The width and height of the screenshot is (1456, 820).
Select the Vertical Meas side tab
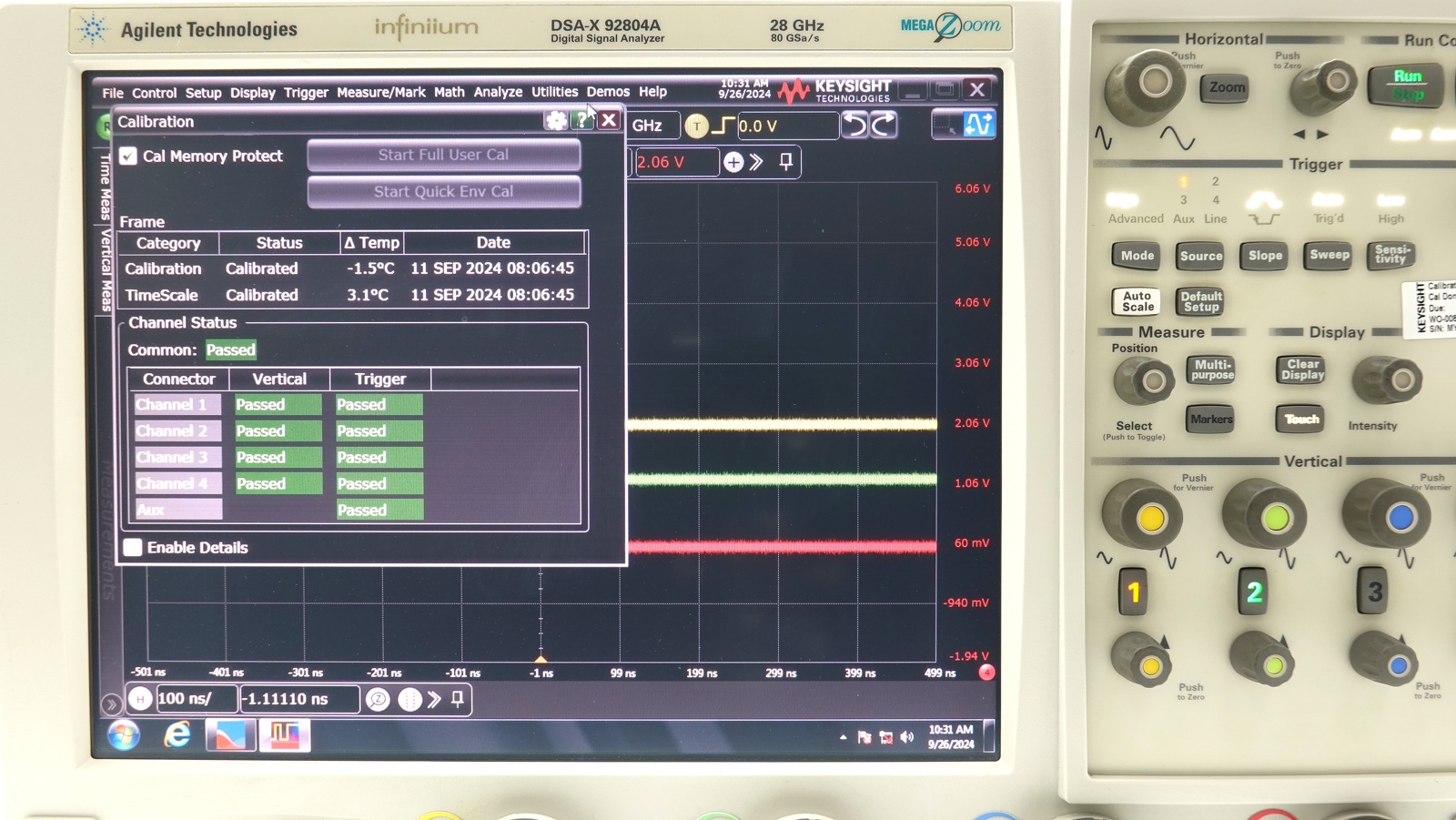106,270
